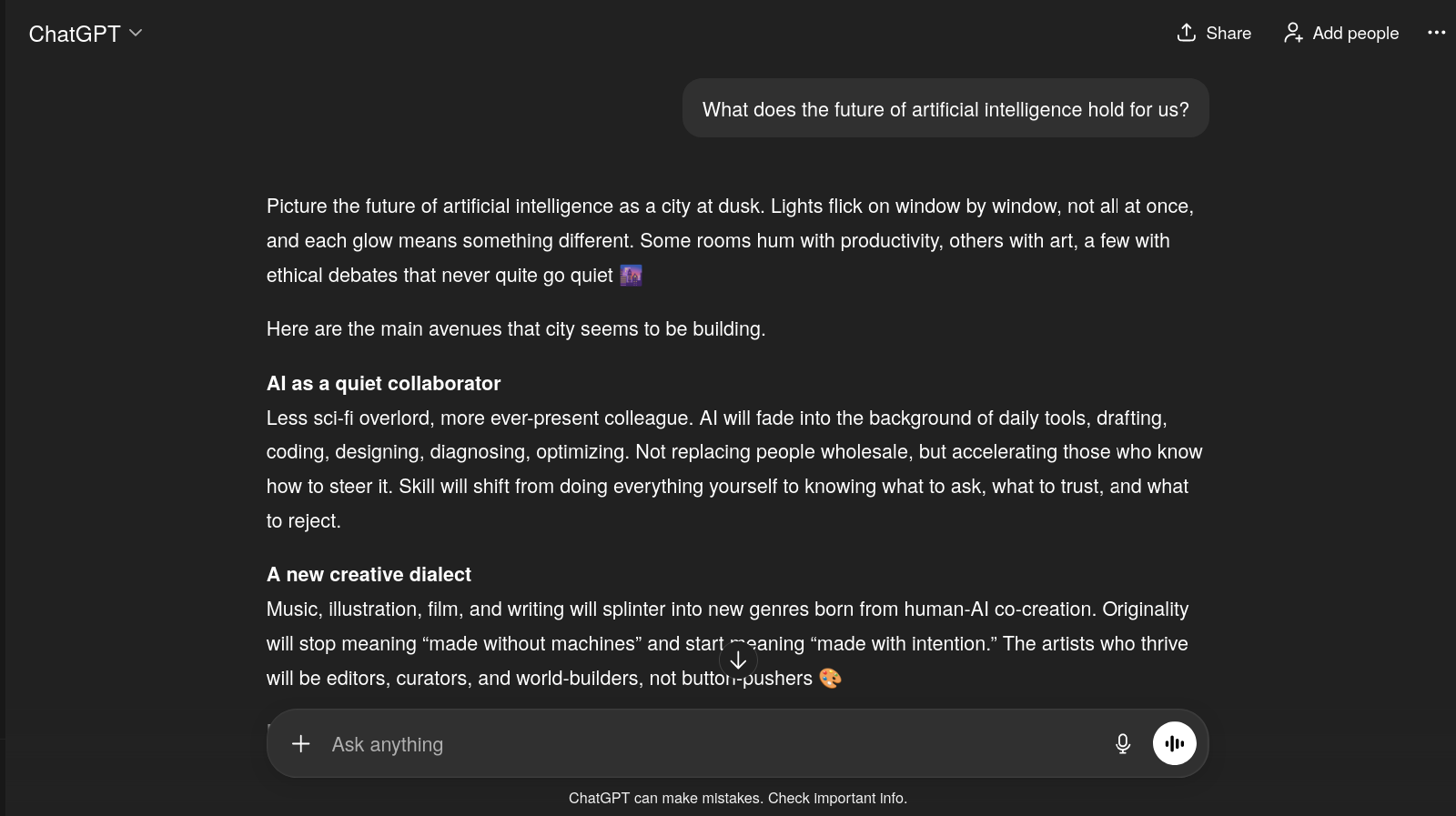Select the dictation microphone icon
1456x816 pixels.
(1123, 743)
